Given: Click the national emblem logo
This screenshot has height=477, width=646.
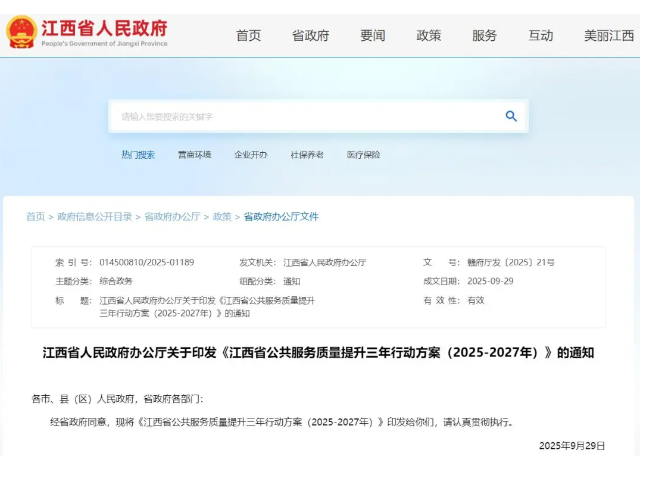Looking at the screenshot, I should point(21,32).
